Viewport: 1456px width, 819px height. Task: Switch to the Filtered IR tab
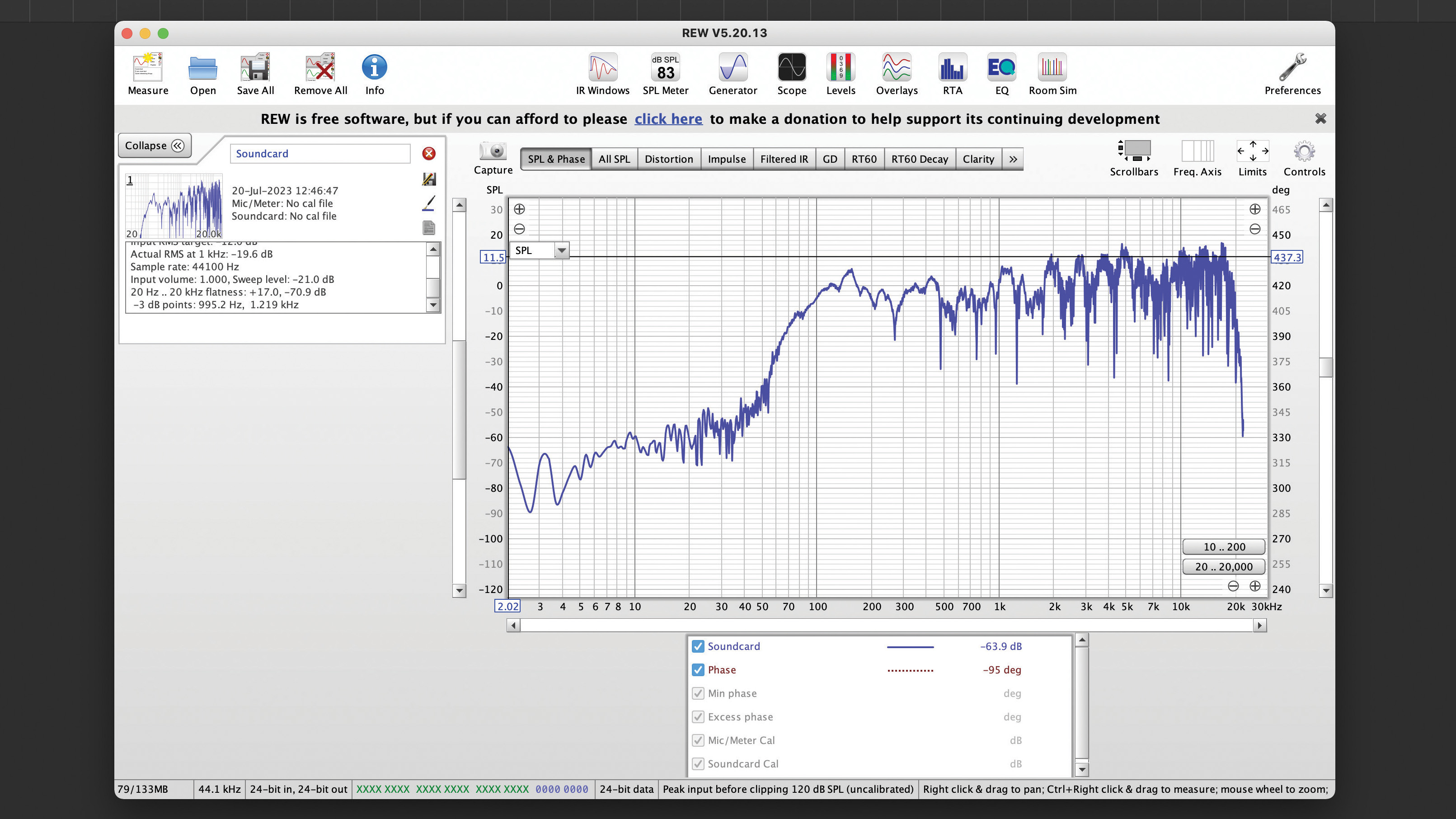[x=784, y=160]
